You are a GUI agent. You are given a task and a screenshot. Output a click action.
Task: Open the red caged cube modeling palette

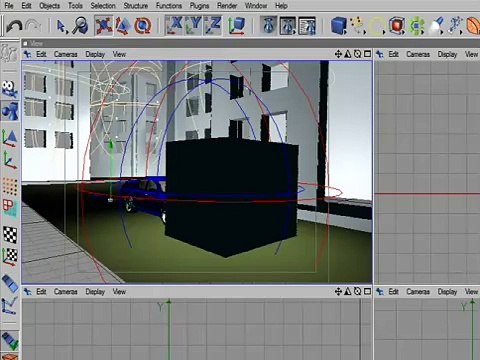tap(396, 26)
